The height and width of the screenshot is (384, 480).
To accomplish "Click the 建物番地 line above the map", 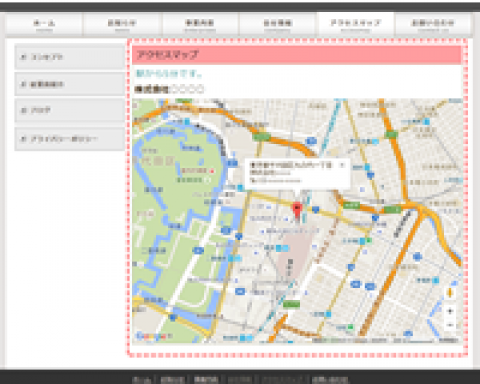I will click(x=169, y=89).
